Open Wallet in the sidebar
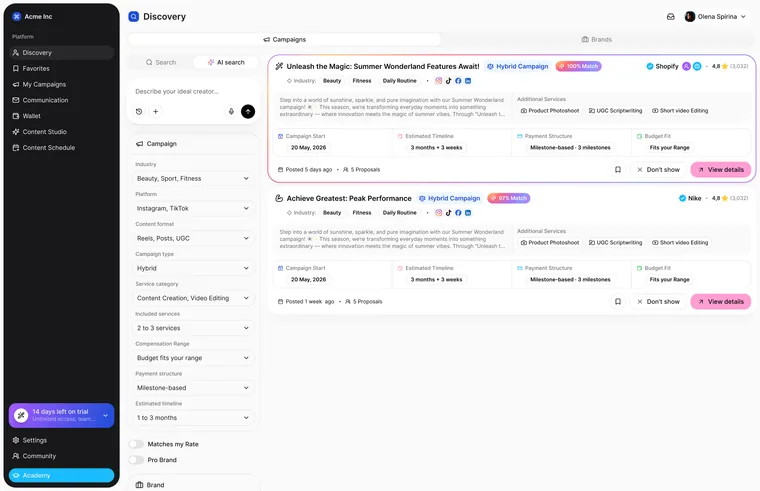The height and width of the screenshot is (491, 760). click(x=62, y=116)
